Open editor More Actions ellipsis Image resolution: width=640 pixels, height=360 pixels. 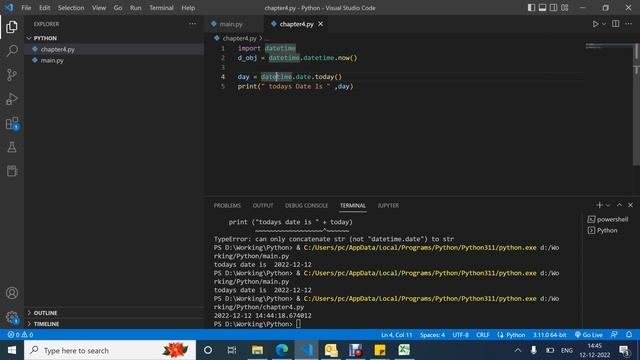(x=629, y=24)
